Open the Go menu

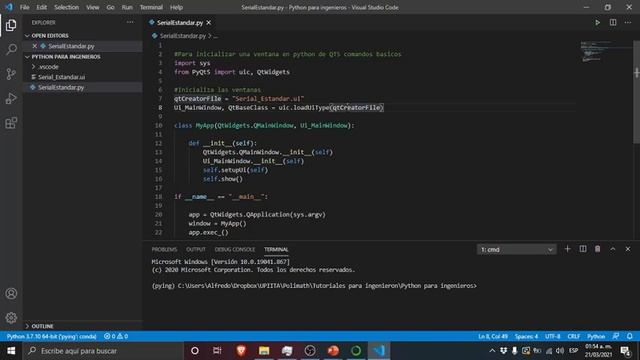click(x=110, y=7)
